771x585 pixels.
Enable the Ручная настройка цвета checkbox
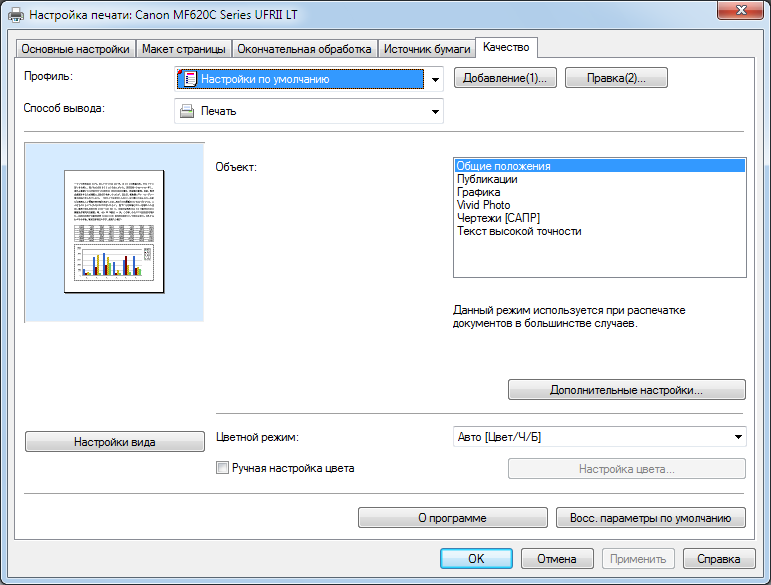coord(222,468)
